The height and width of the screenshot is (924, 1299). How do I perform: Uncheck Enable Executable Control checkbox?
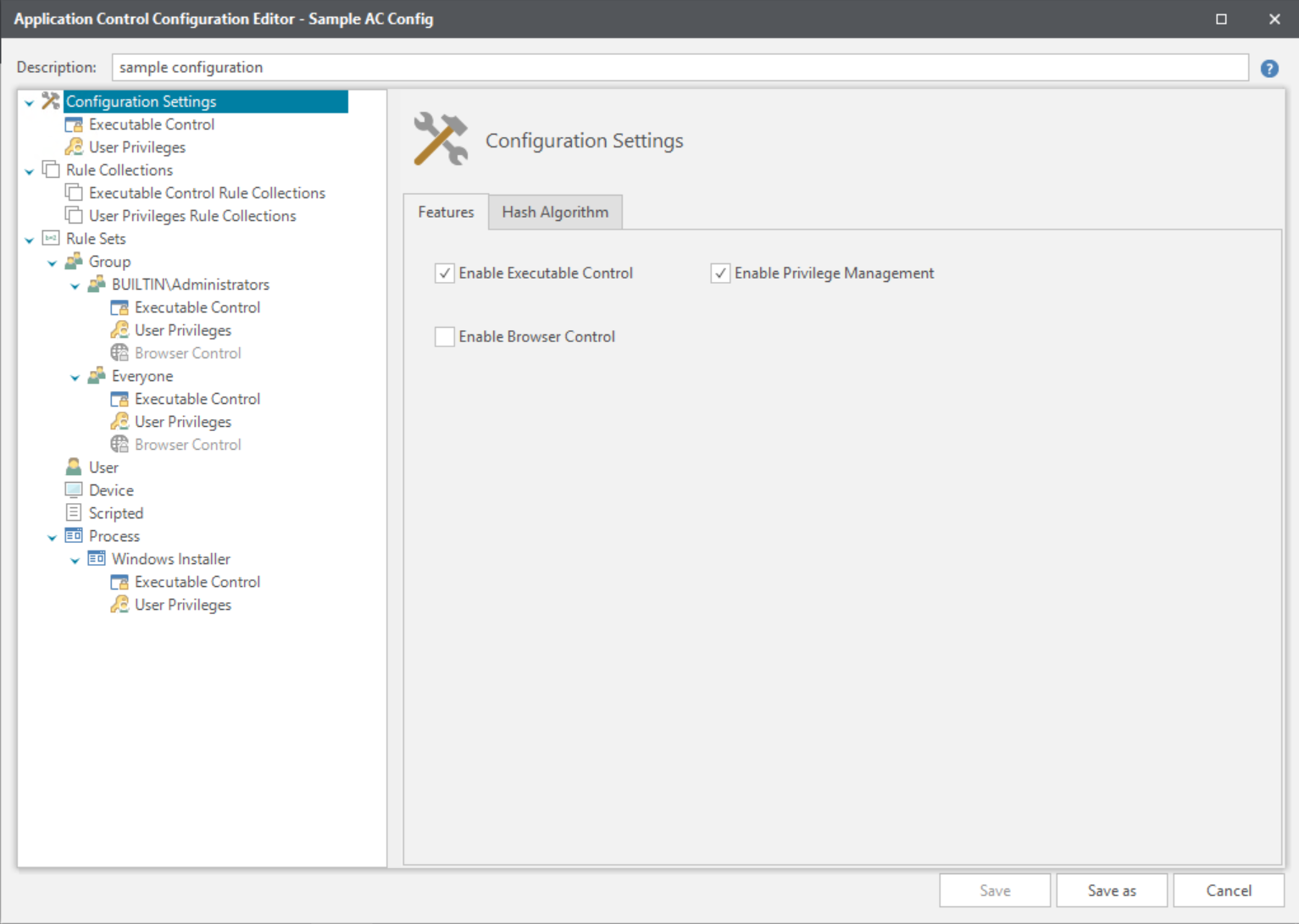[x=445, y=274]
